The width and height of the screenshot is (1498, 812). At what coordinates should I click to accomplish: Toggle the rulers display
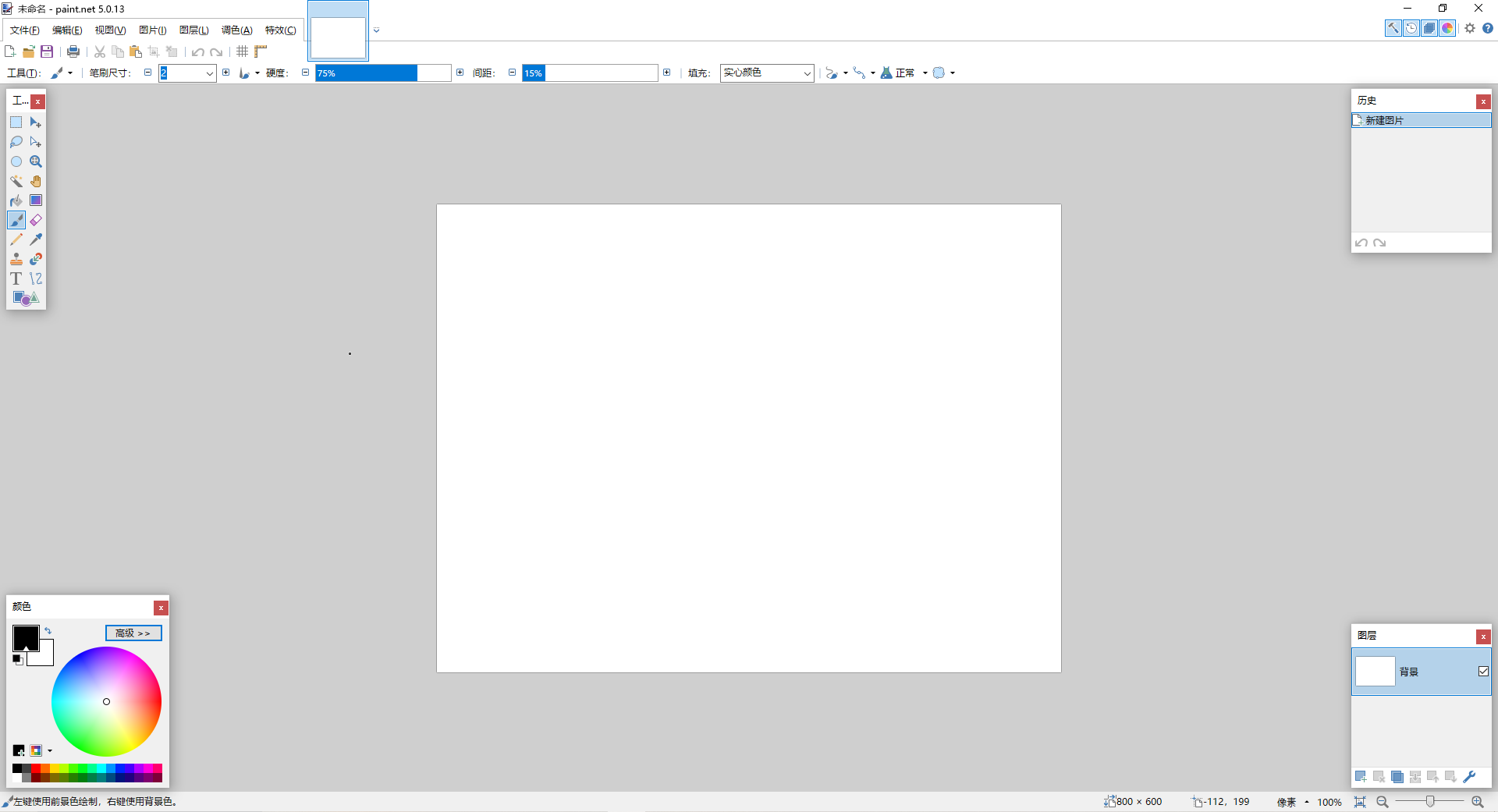tap(261, 51)
